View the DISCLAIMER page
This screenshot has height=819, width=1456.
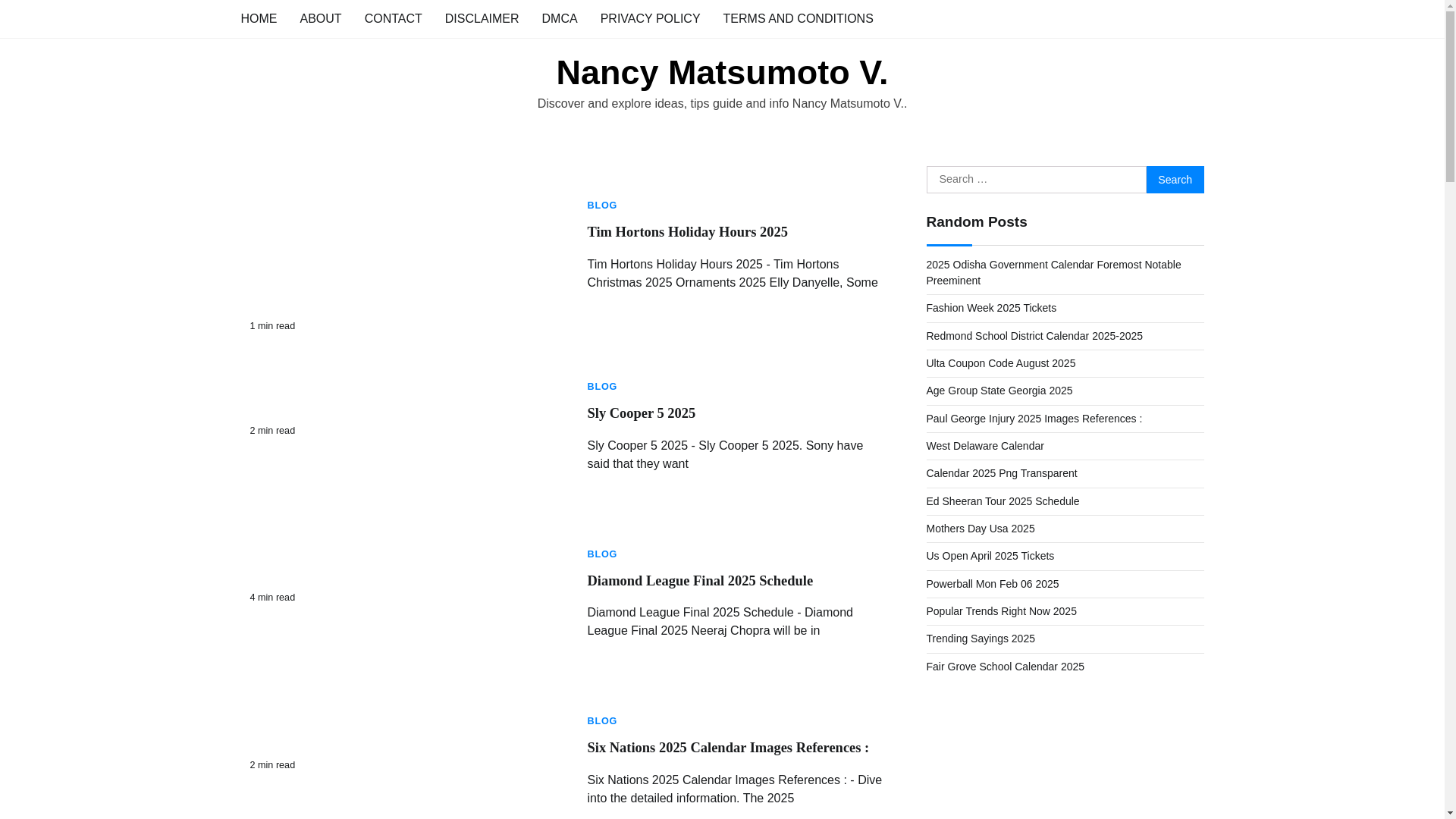click(482, 18)
